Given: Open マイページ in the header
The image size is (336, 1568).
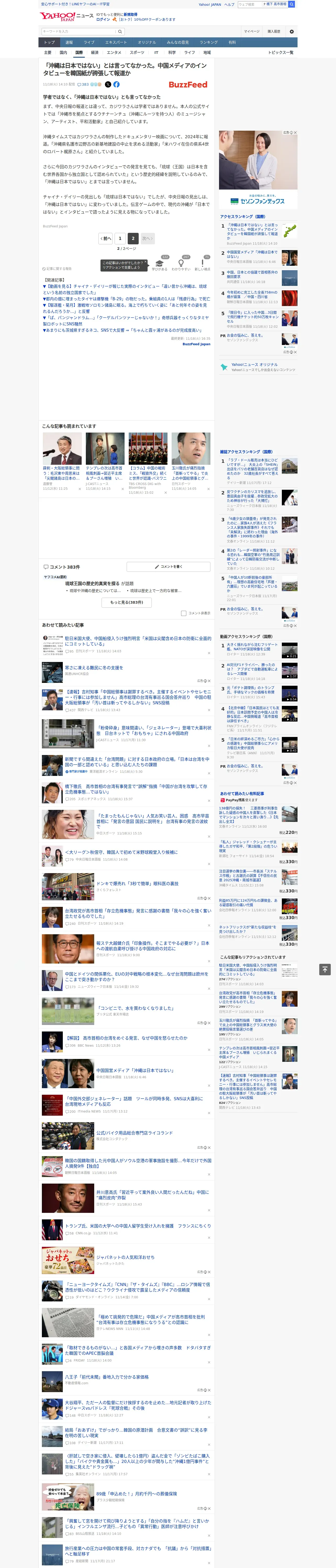Looking at the screenshot, I should pos(252,32).
